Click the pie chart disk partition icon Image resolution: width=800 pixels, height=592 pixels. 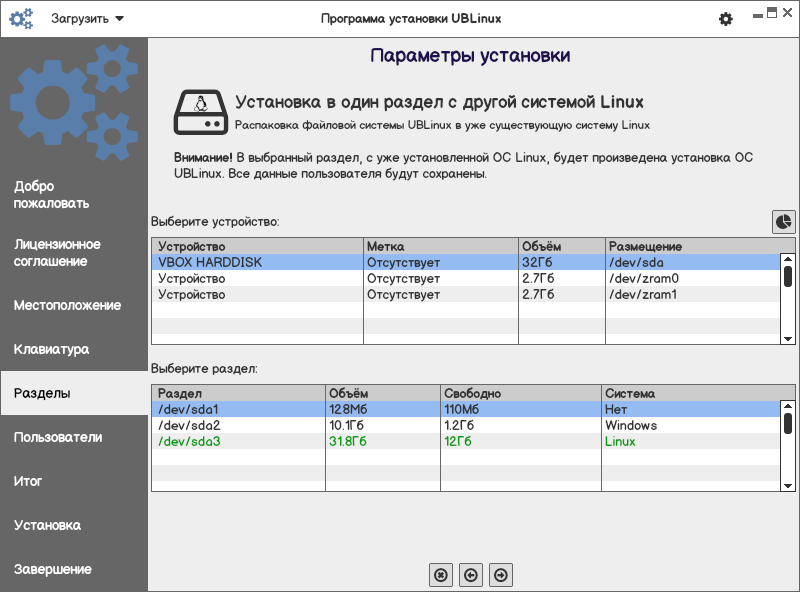783,221
